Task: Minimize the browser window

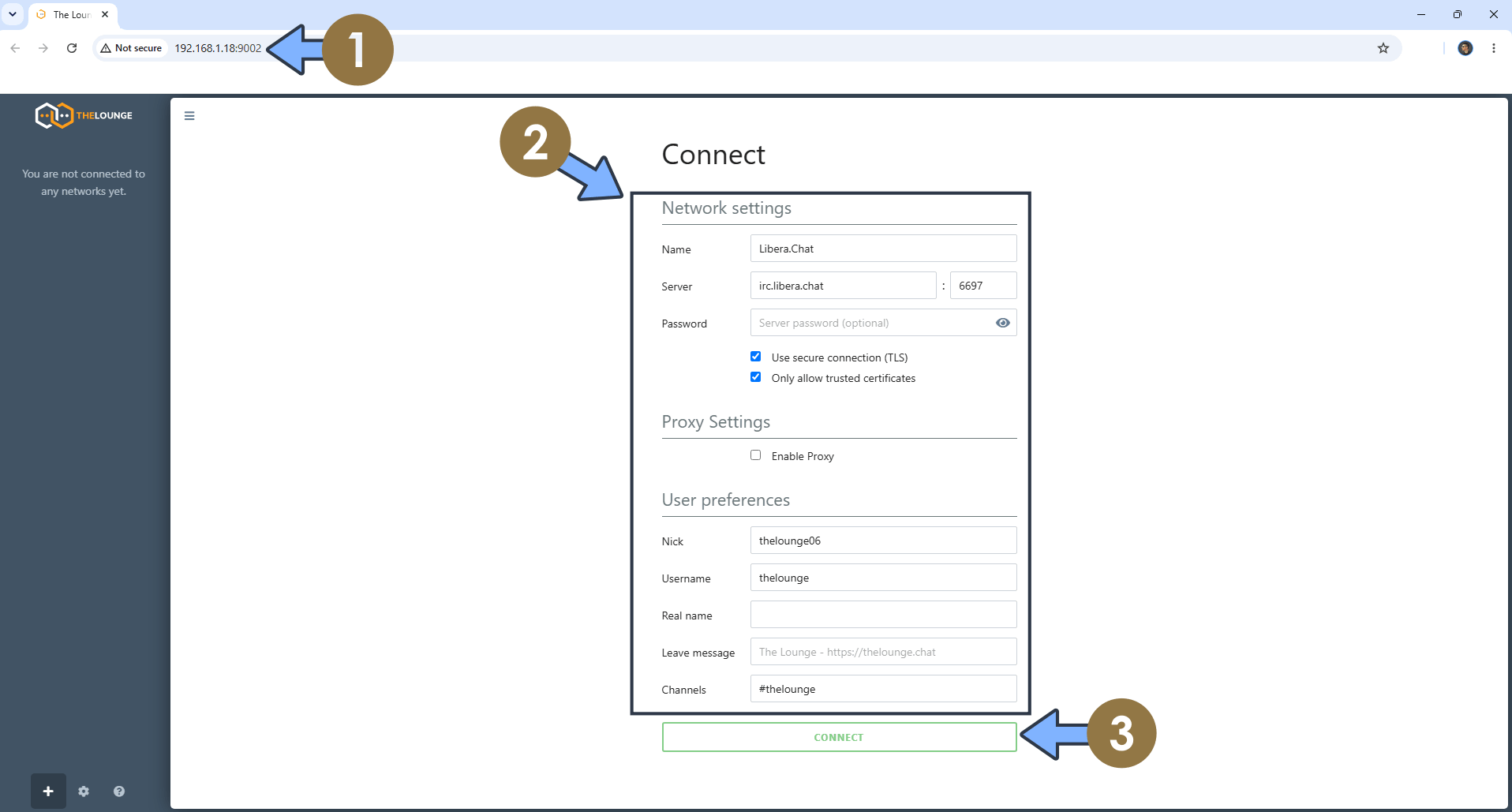Action: pos(1421,14)
